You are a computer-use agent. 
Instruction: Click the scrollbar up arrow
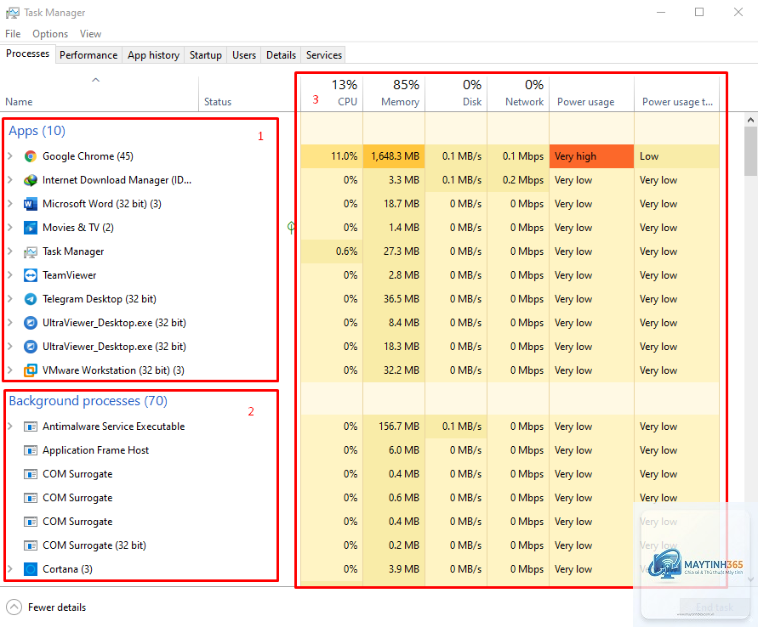tap(750, 119)
